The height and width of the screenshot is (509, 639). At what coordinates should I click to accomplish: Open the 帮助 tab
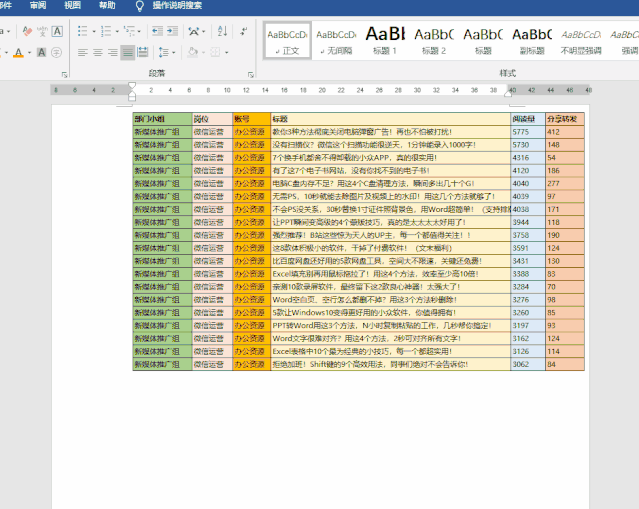point(107,6)
